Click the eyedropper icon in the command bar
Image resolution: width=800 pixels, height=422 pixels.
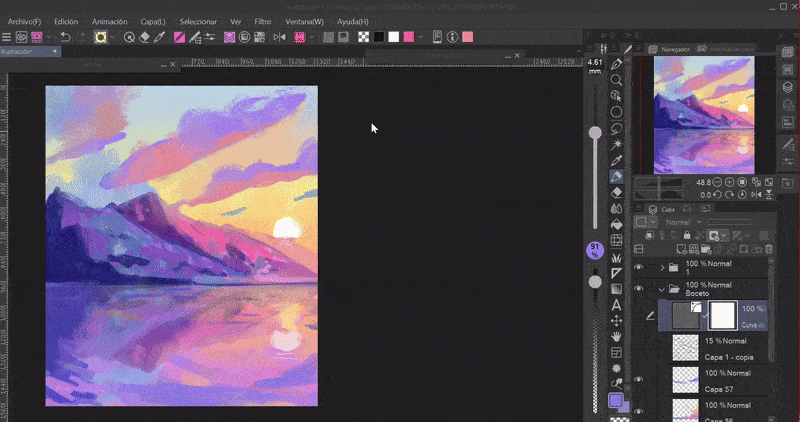point(159,37)
